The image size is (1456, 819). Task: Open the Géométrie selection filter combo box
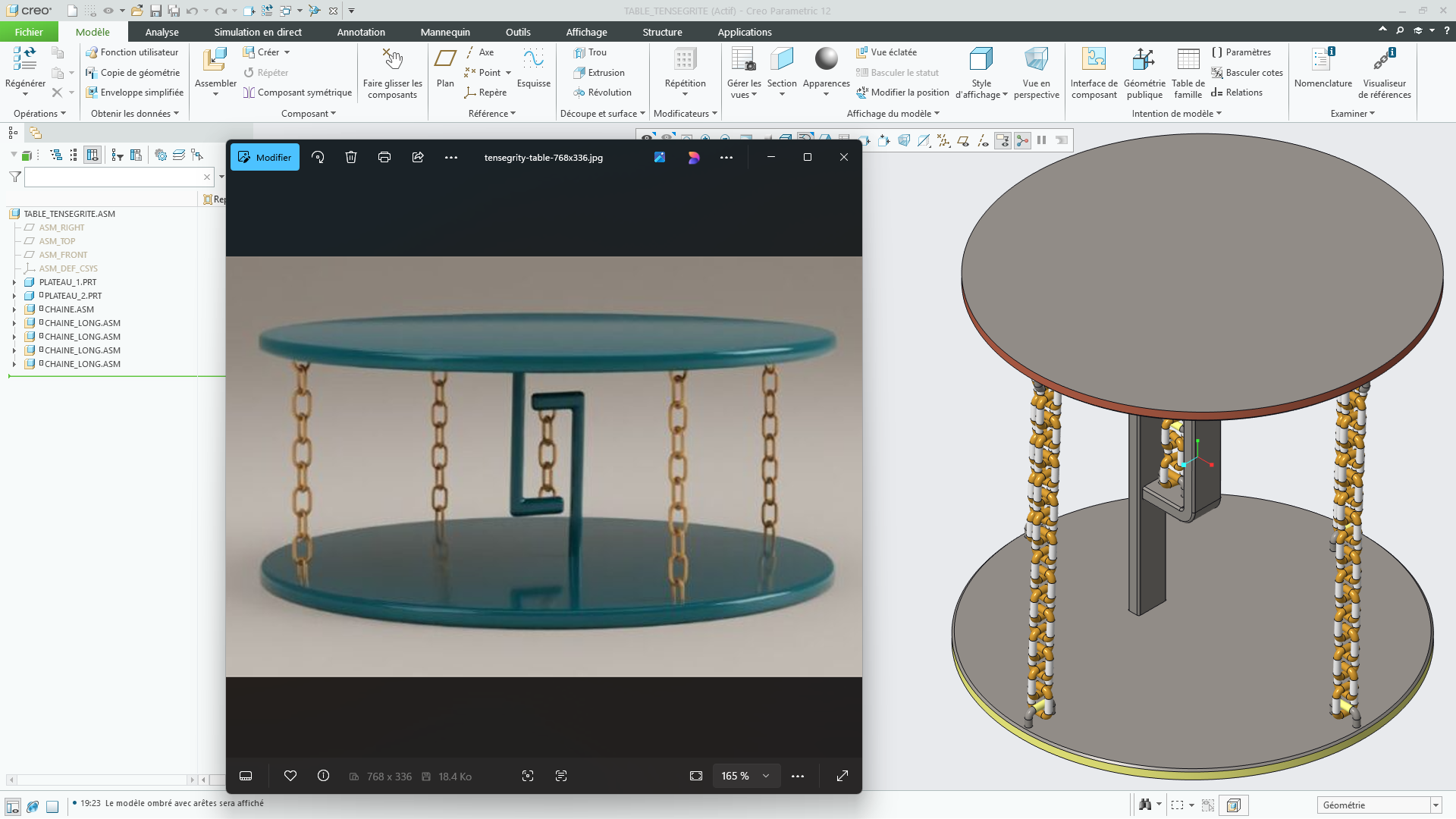[x=1379, y=805]
